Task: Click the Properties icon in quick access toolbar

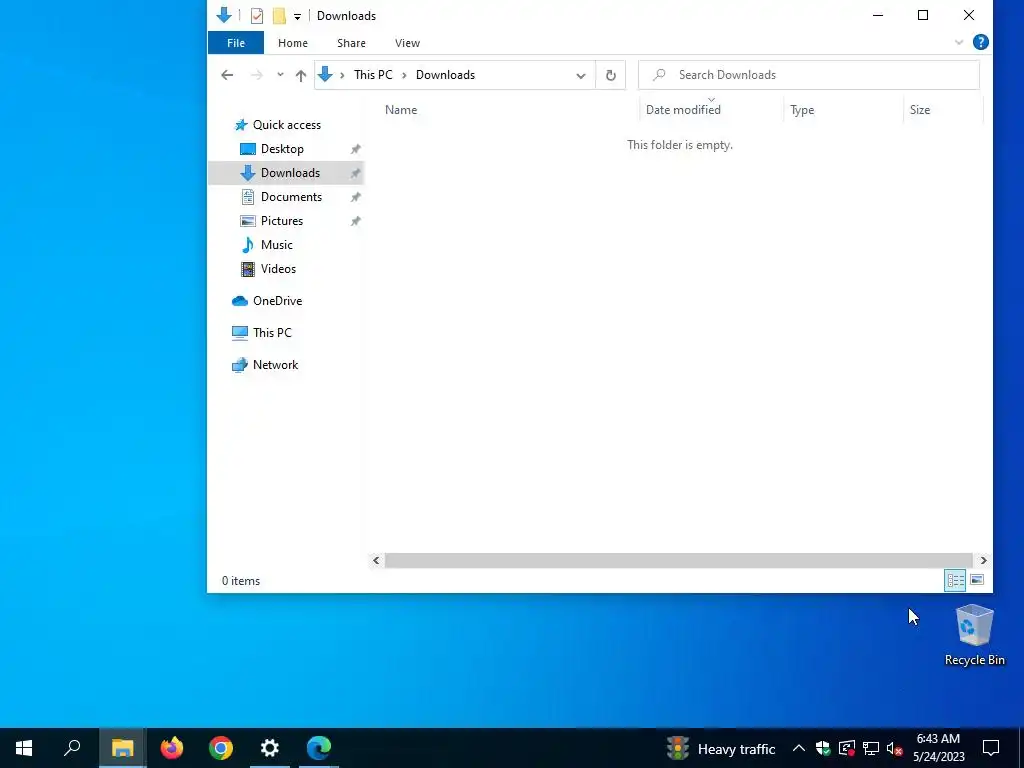Action: point(257,16)
